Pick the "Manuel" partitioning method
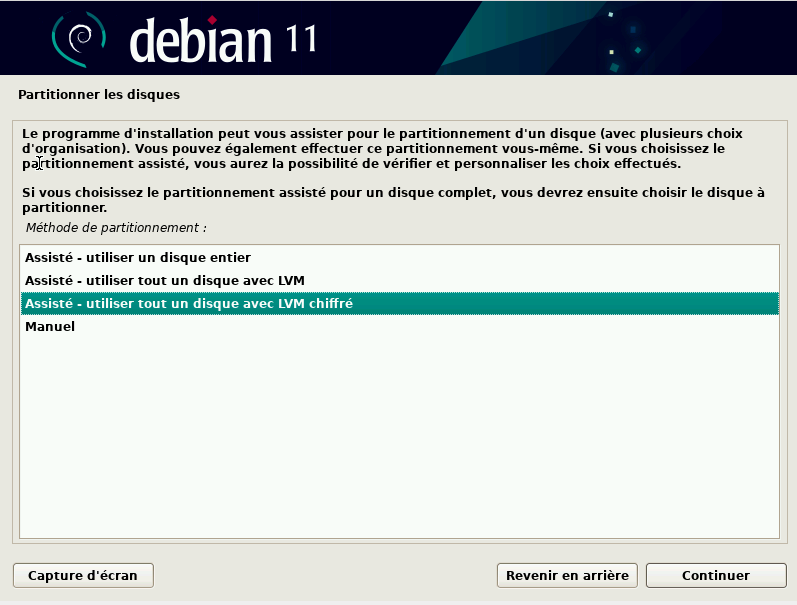Image resolution: width=797 pixels, height=605 pixels. pos(50,327)
